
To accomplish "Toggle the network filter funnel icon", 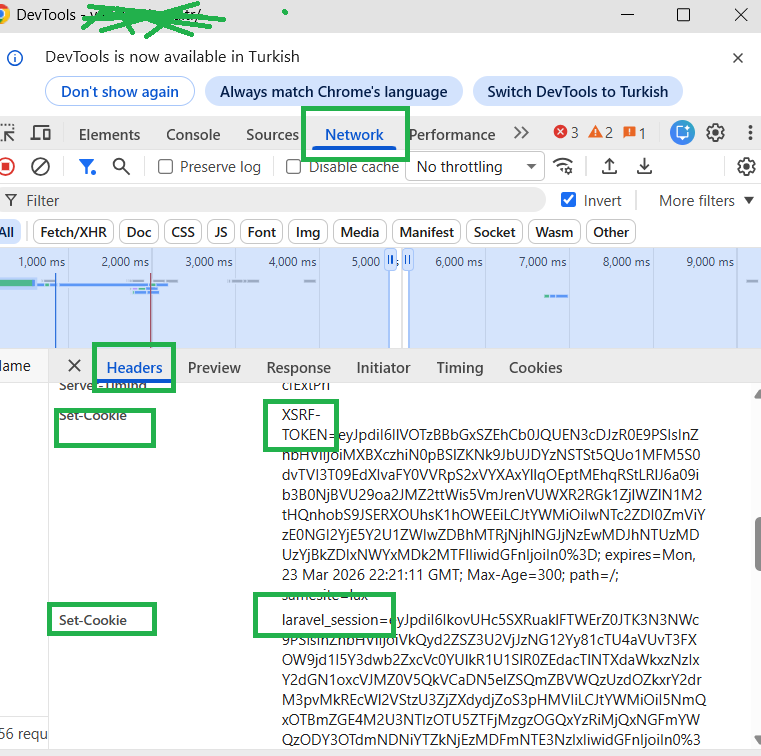I will [87, 167].
